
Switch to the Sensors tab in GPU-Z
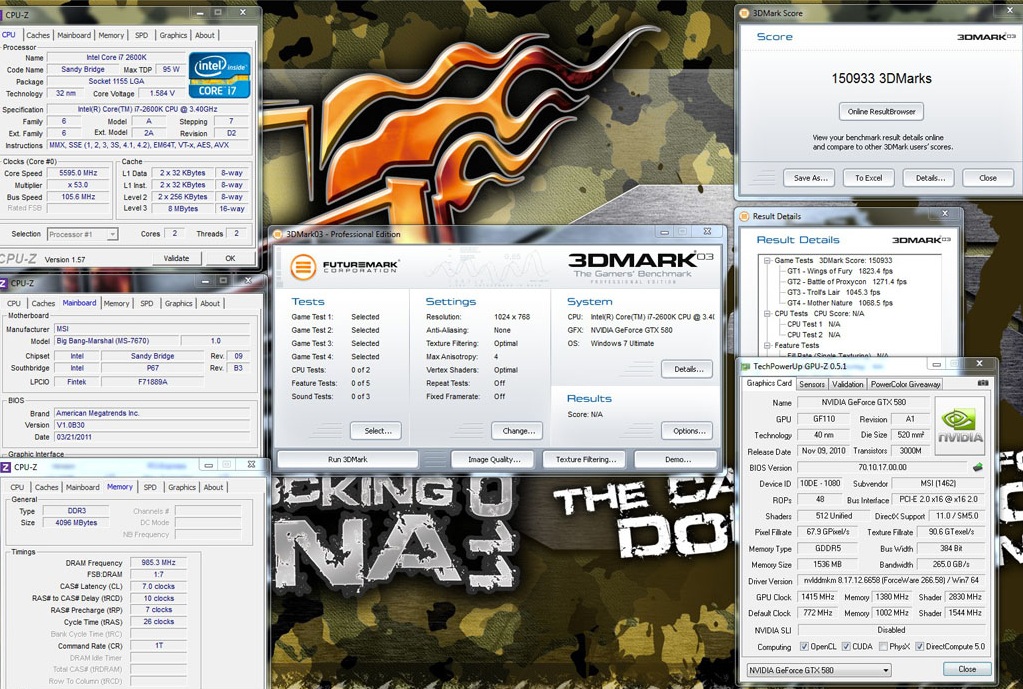812,384
